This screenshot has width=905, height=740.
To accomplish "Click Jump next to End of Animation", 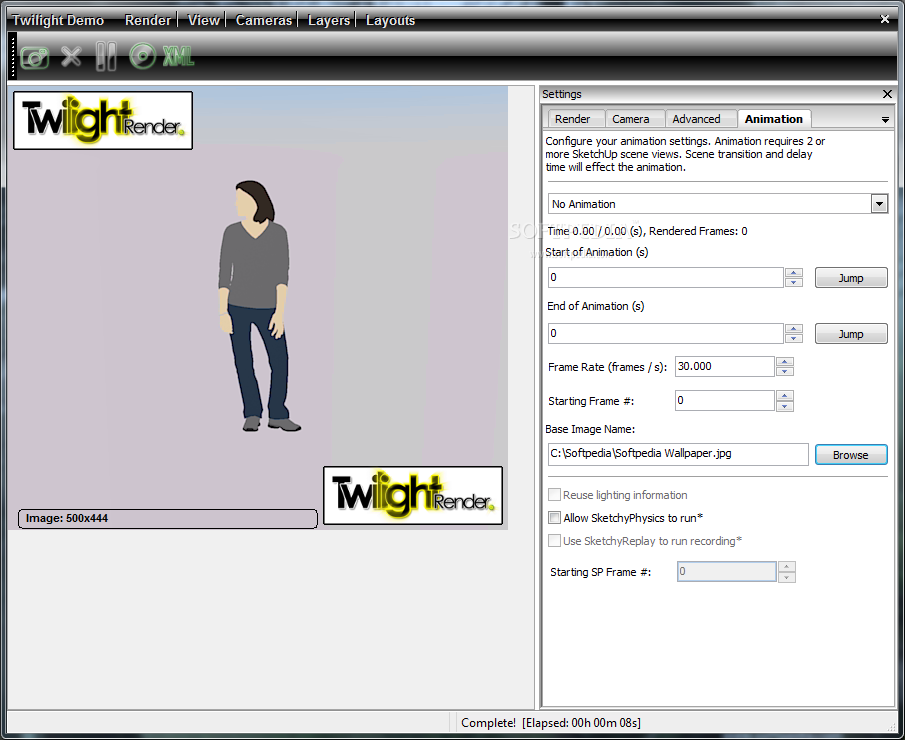I will pos(851,334).
